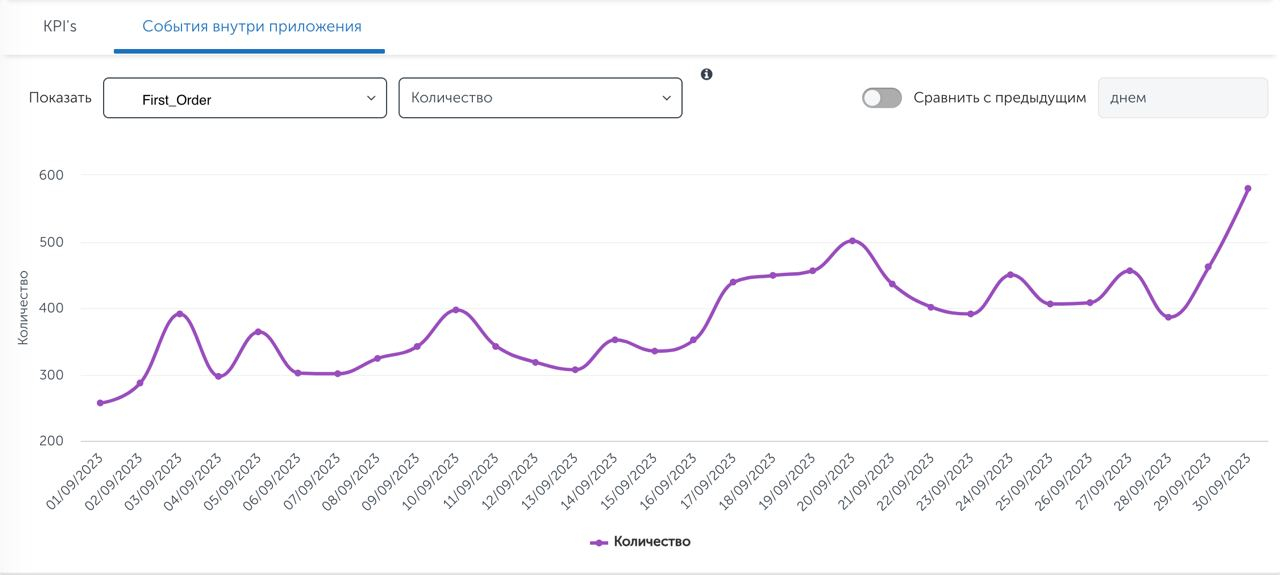Screen dimensions: 1280x575
Task: Click the data point for 03/09/2023
Action: 180,314
